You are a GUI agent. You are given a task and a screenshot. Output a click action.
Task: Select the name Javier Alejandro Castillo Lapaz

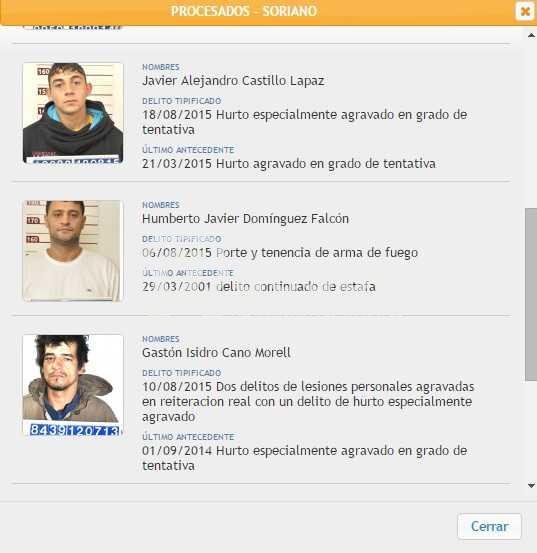(233, 81)
